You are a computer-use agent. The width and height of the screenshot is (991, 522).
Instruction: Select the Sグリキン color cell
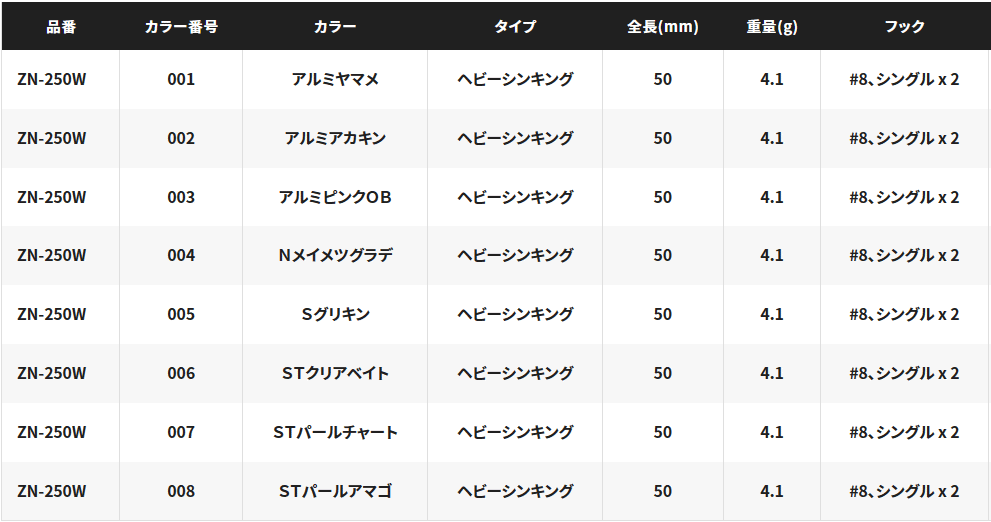[335, 314]
